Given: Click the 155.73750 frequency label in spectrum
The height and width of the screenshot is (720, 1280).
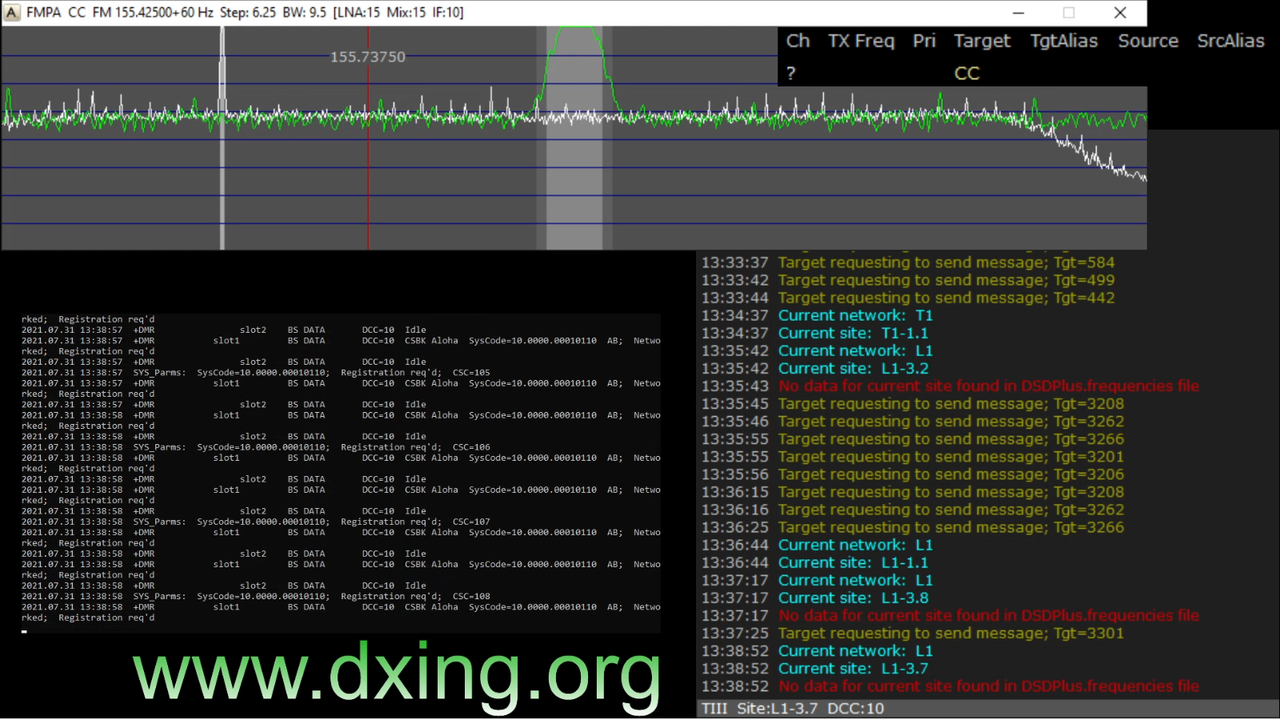Looking at the screenshot, I should (x=368, y=57).
